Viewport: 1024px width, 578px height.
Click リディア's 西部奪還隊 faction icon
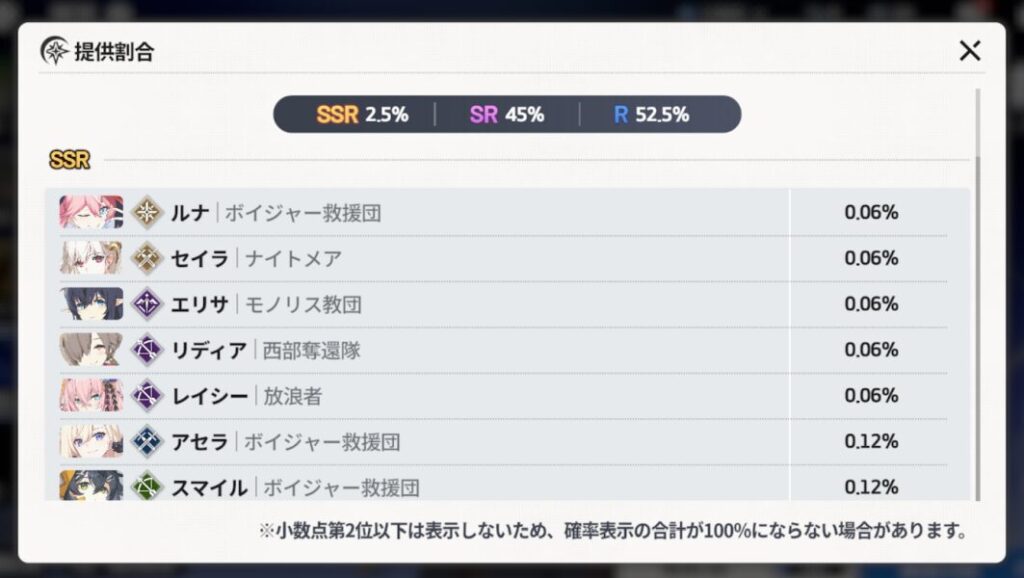coord(146,350)
